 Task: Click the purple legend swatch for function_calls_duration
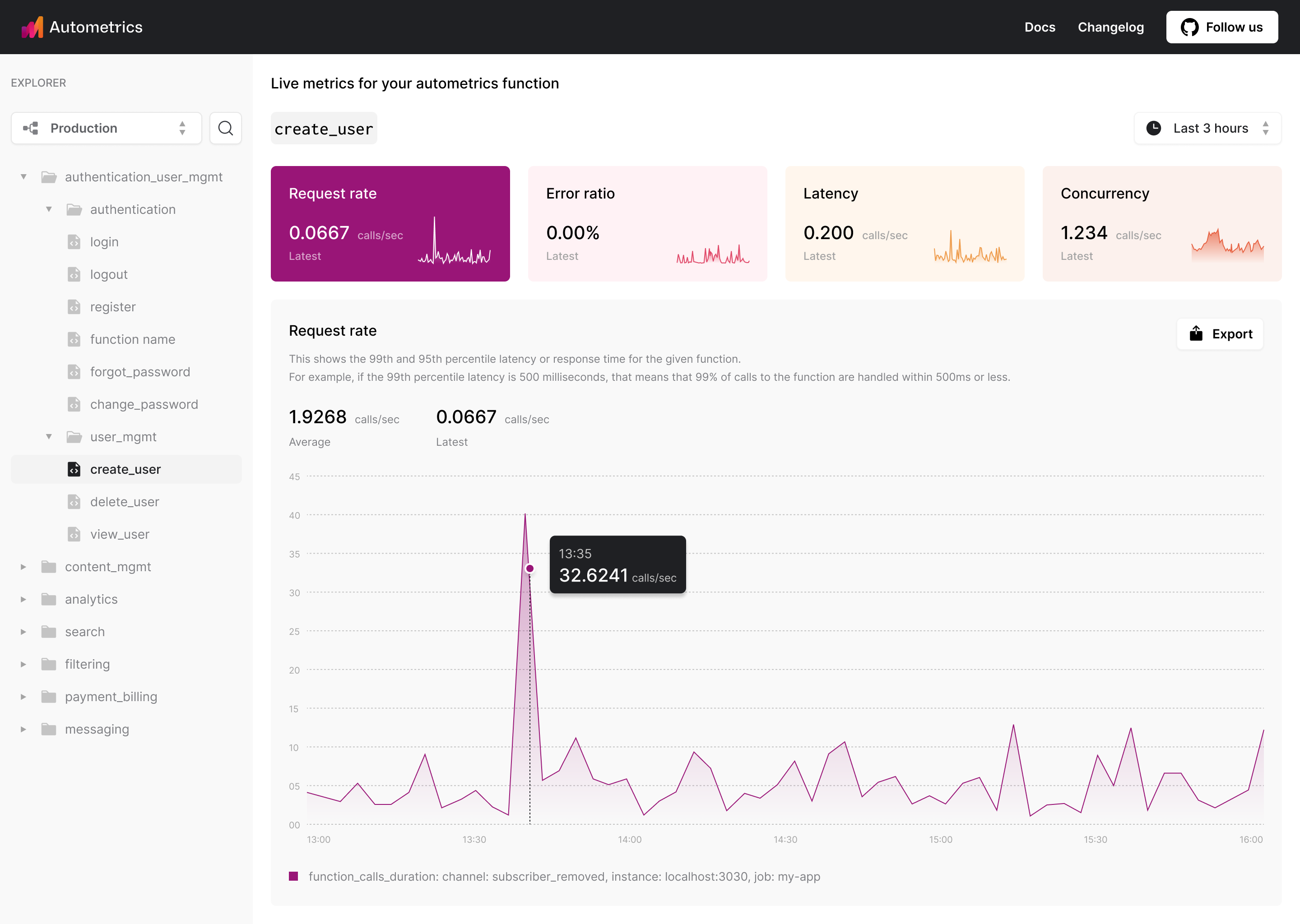point(294,876)
